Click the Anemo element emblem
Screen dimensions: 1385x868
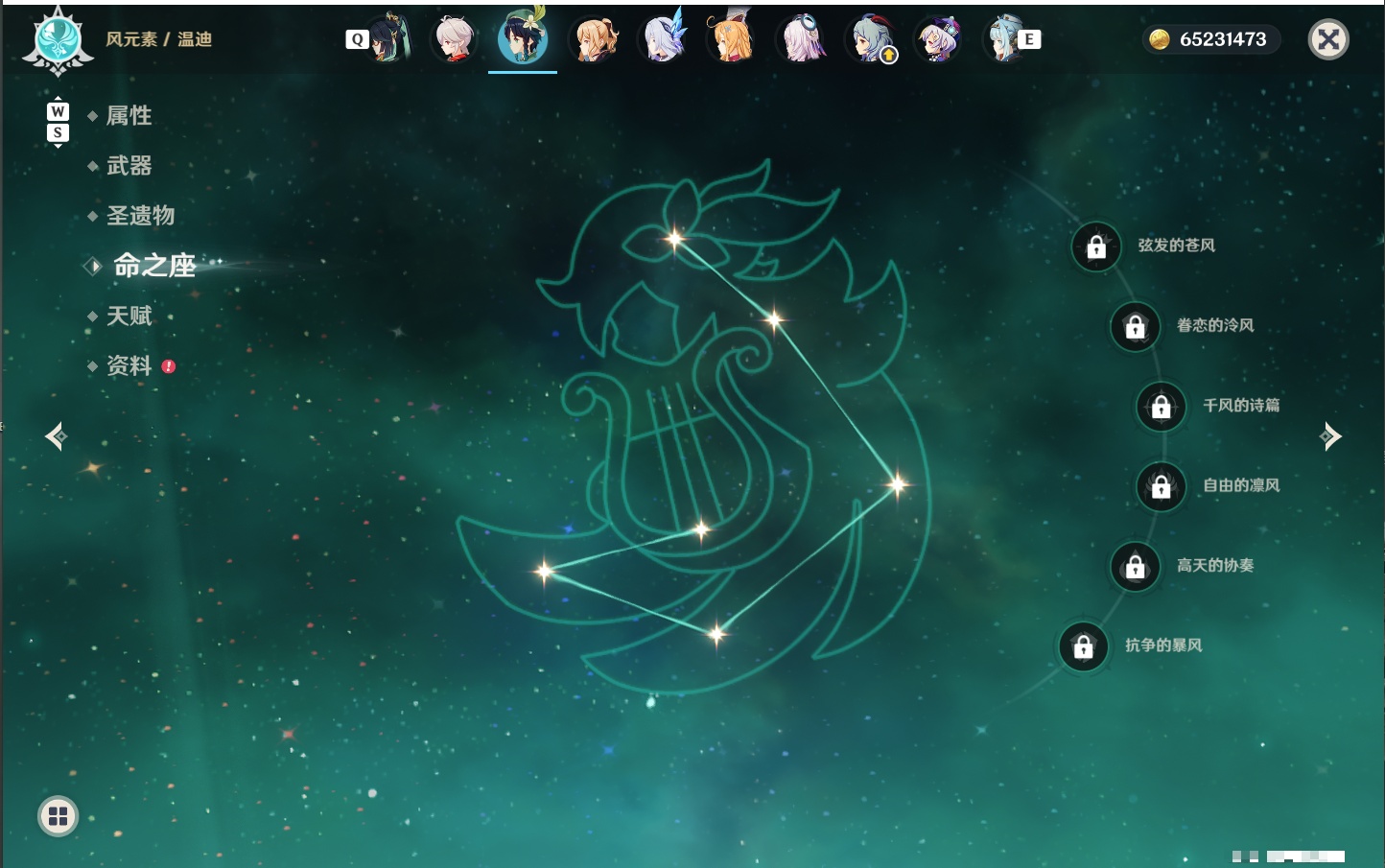(58, 40)
